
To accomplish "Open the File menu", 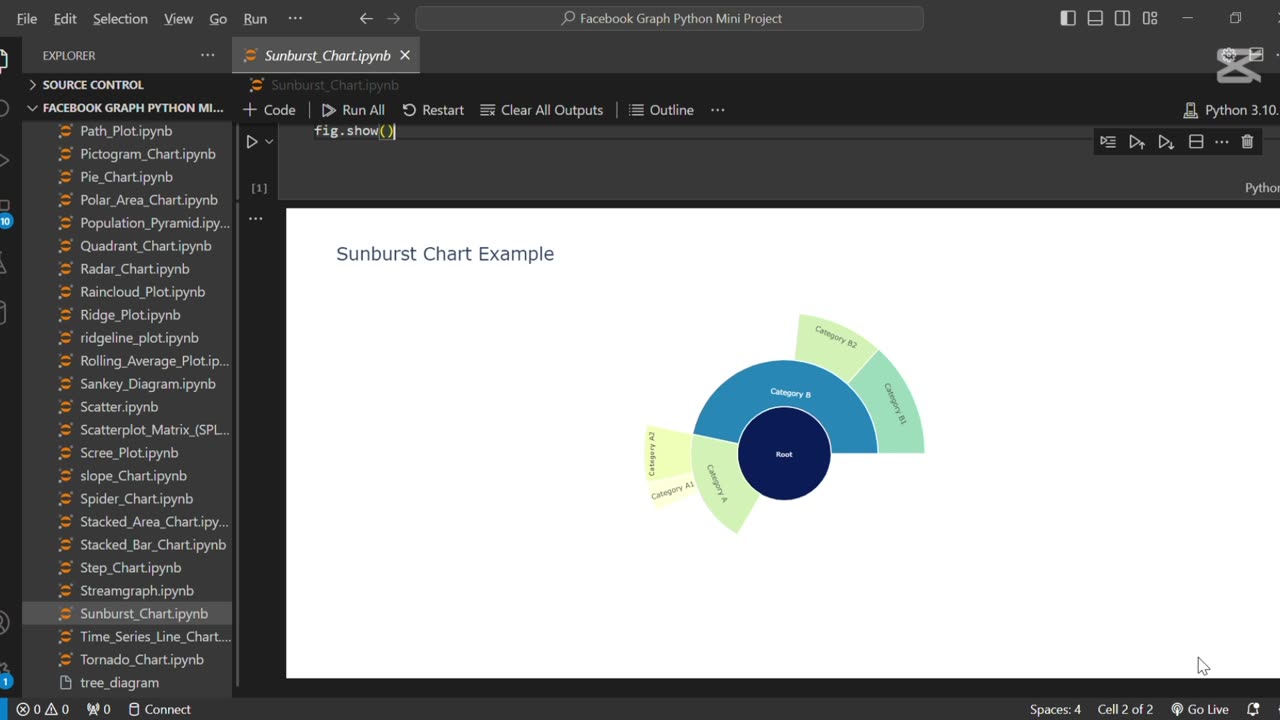I will point(27,18).
